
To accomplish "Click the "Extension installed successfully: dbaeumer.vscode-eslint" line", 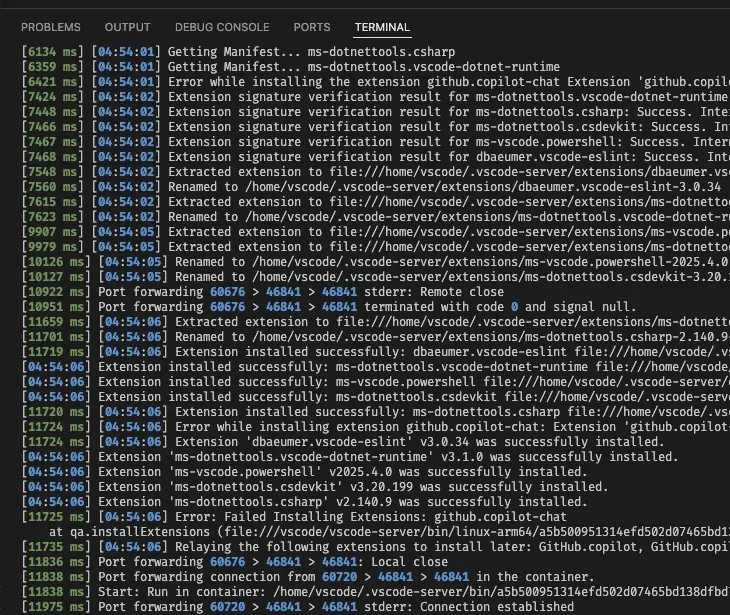I will click(x=376, y=351).
